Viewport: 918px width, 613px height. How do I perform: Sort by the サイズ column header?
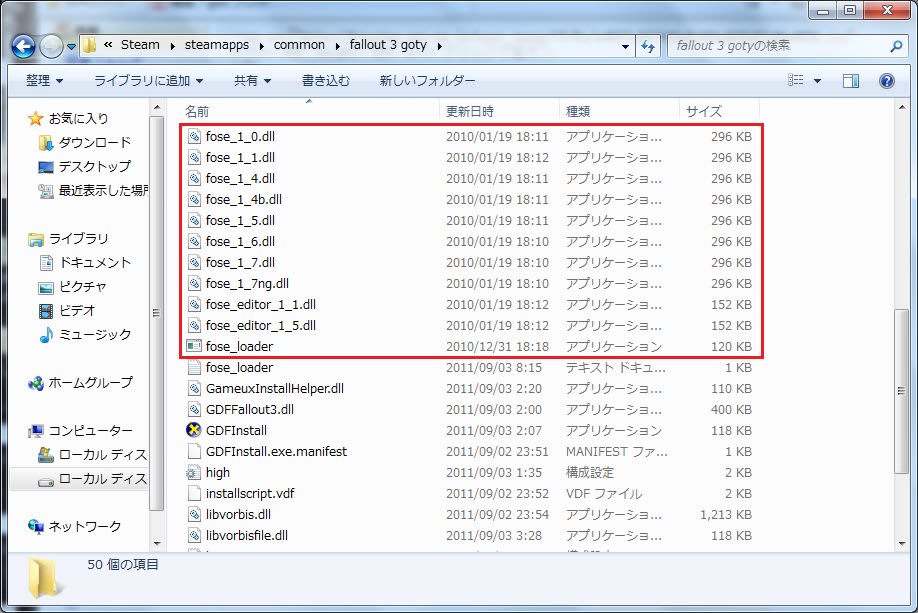720,111
